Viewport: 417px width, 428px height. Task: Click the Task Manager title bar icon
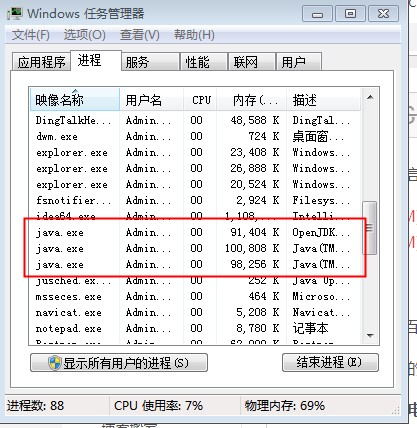(x=14, y=14)
